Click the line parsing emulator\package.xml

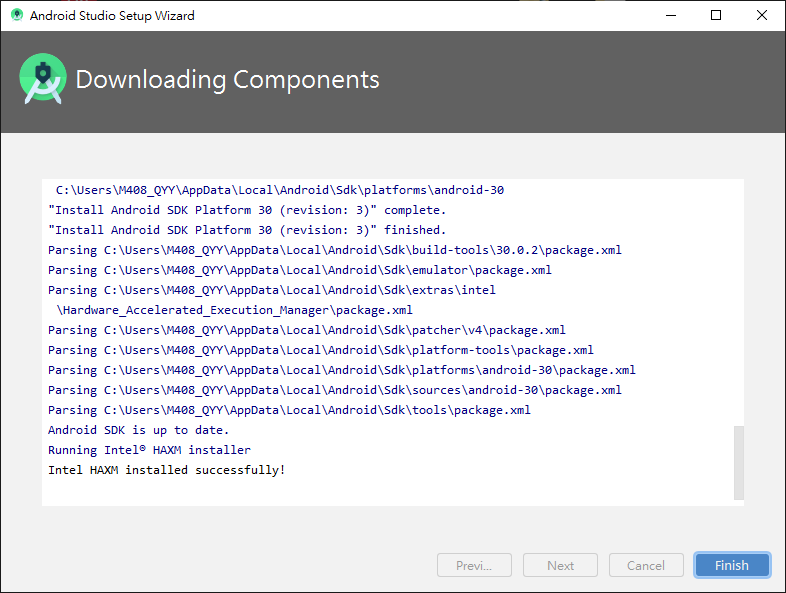point(300,270)
